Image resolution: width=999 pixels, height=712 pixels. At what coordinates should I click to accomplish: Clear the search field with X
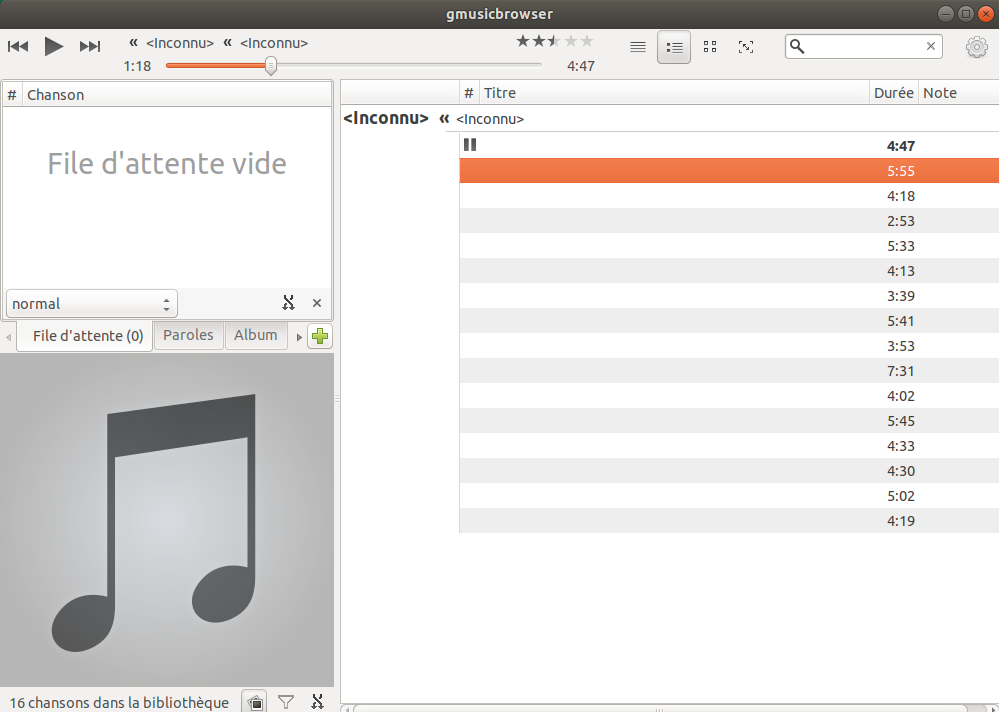click(930, 46)
